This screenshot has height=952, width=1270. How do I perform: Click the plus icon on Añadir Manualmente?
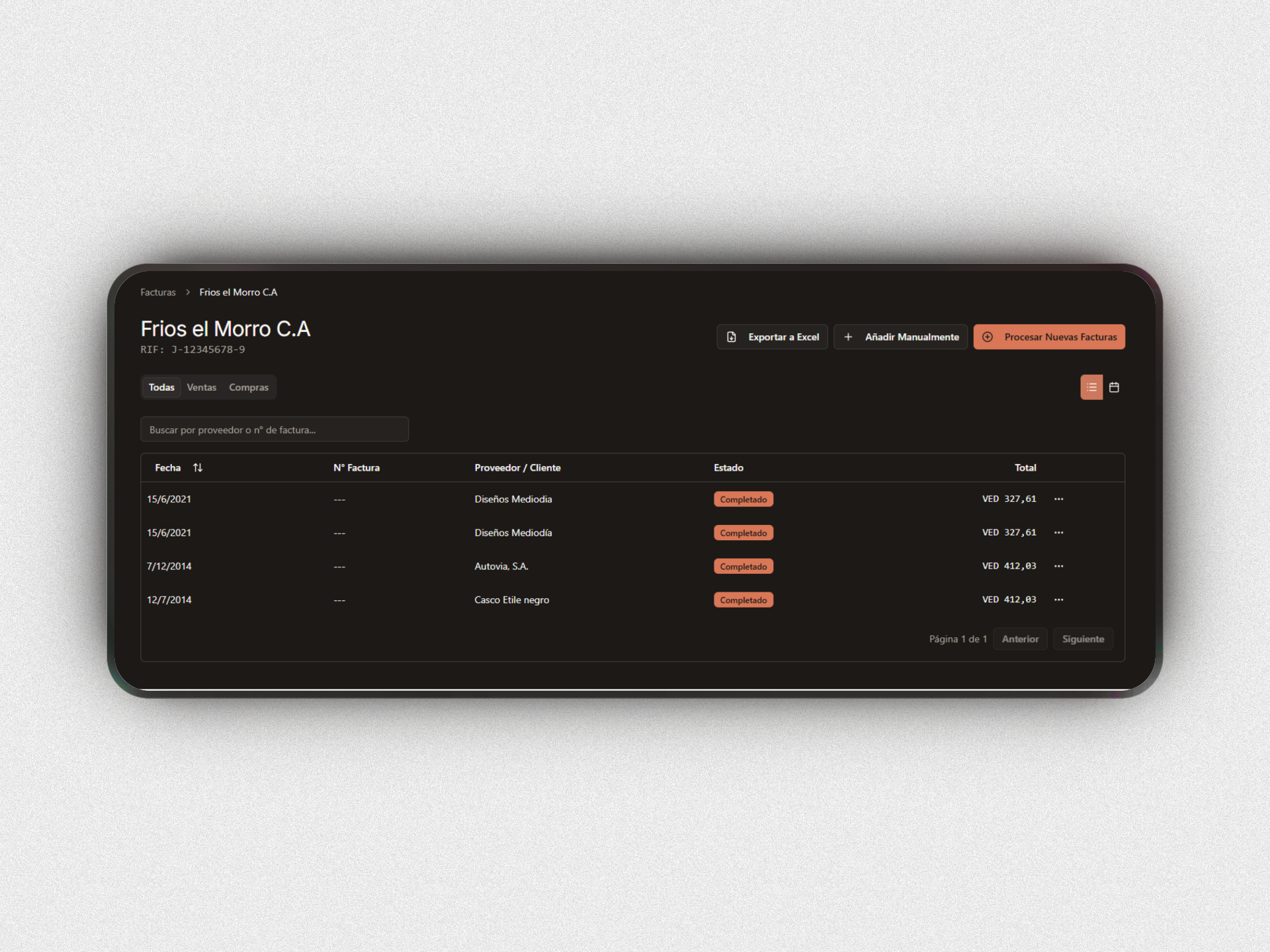pyautogui.click(x=848, y=337)
